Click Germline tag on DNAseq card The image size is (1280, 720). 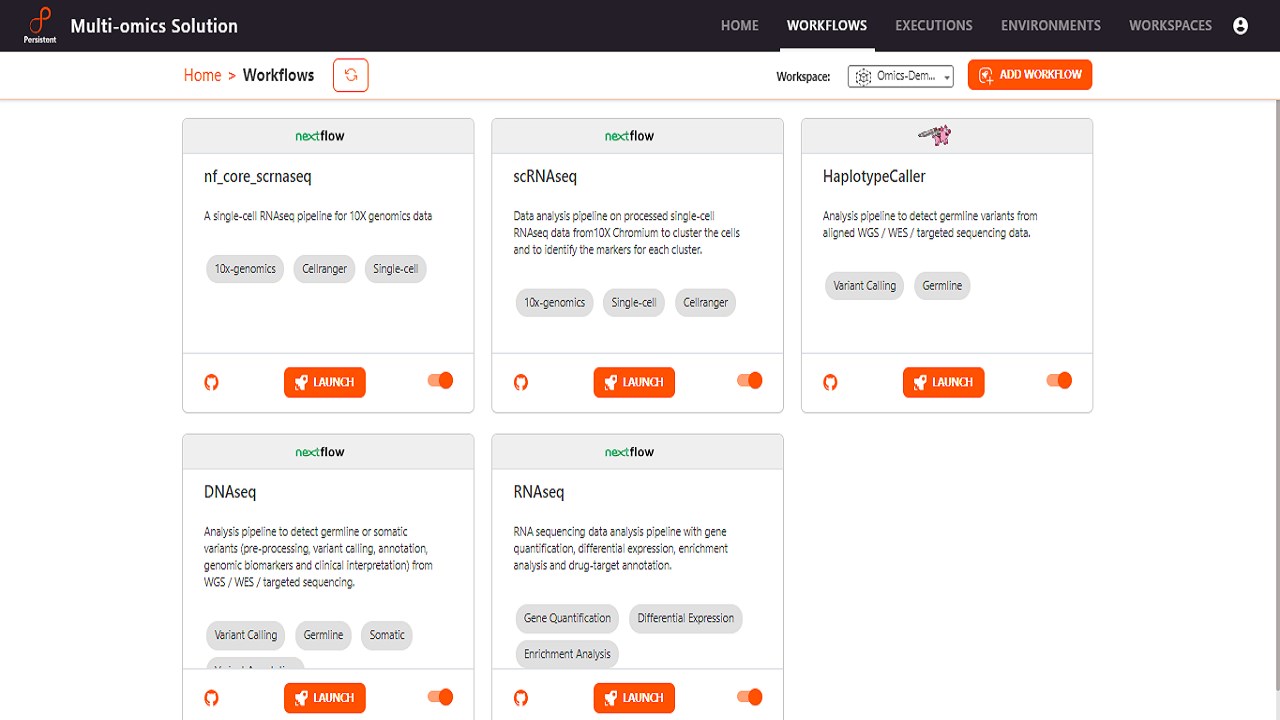(323, 635)
